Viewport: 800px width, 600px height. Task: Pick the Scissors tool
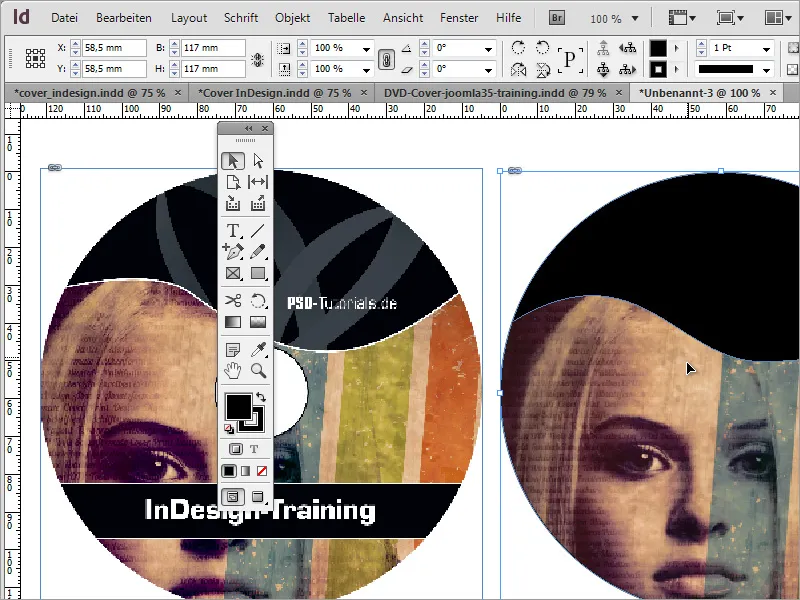pyautogui.click(x=233, y=301)
